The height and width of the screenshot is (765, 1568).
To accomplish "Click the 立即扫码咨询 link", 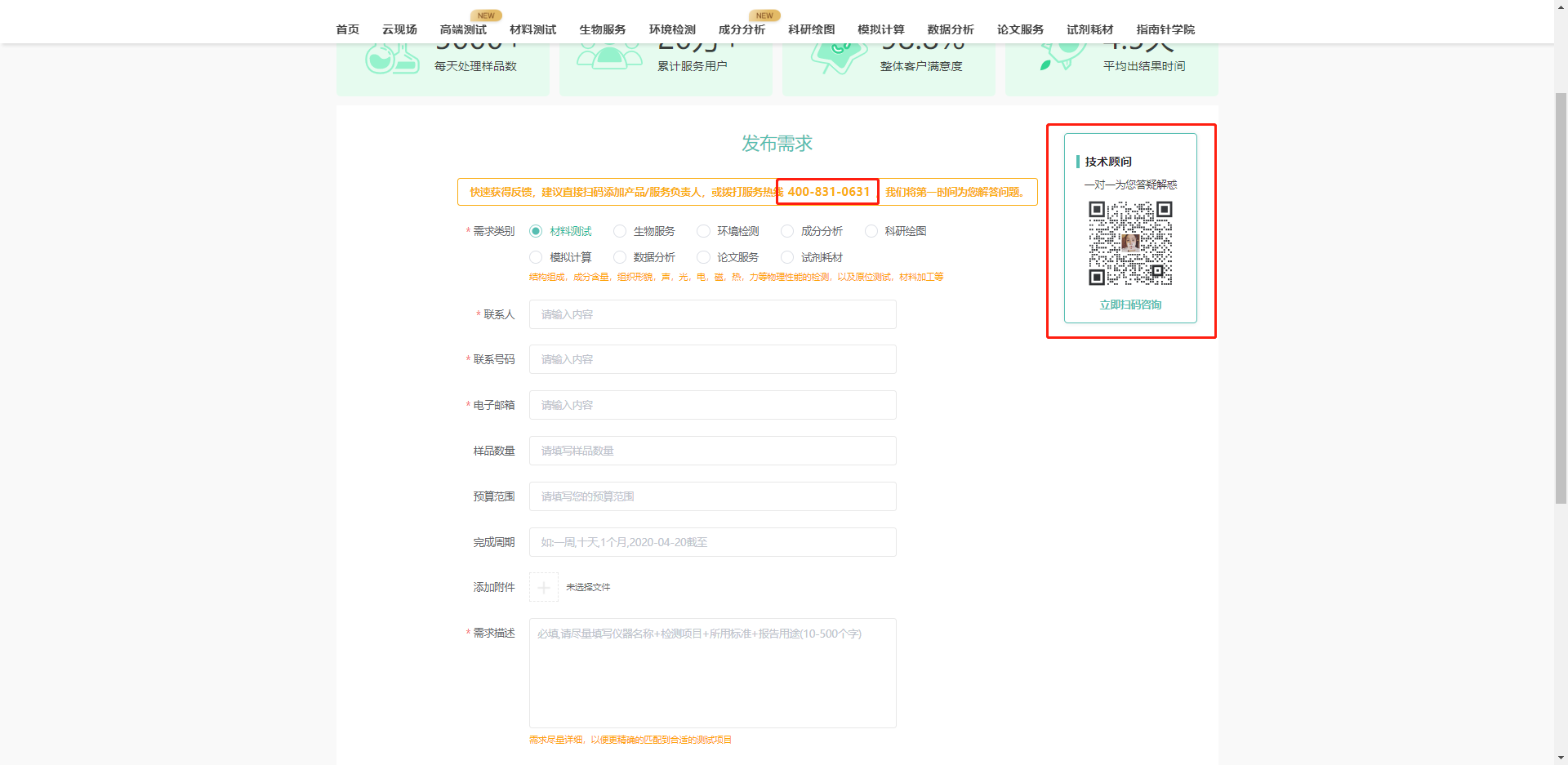I will click(x=1130, y=305).
